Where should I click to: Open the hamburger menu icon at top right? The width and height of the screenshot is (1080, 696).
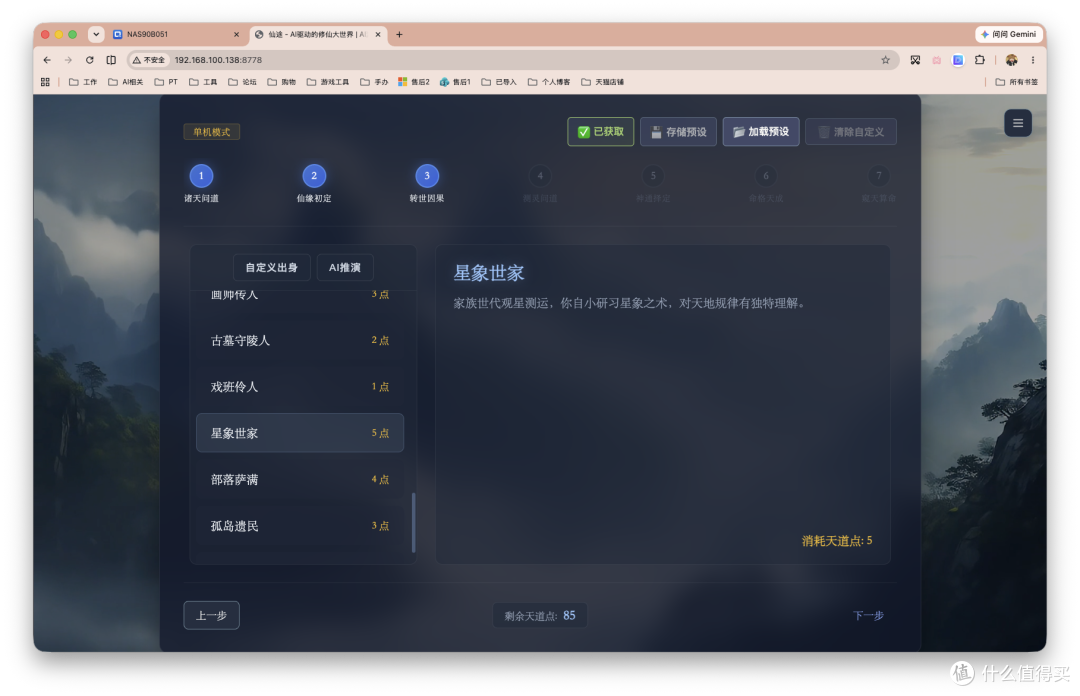click(1017, 123)
